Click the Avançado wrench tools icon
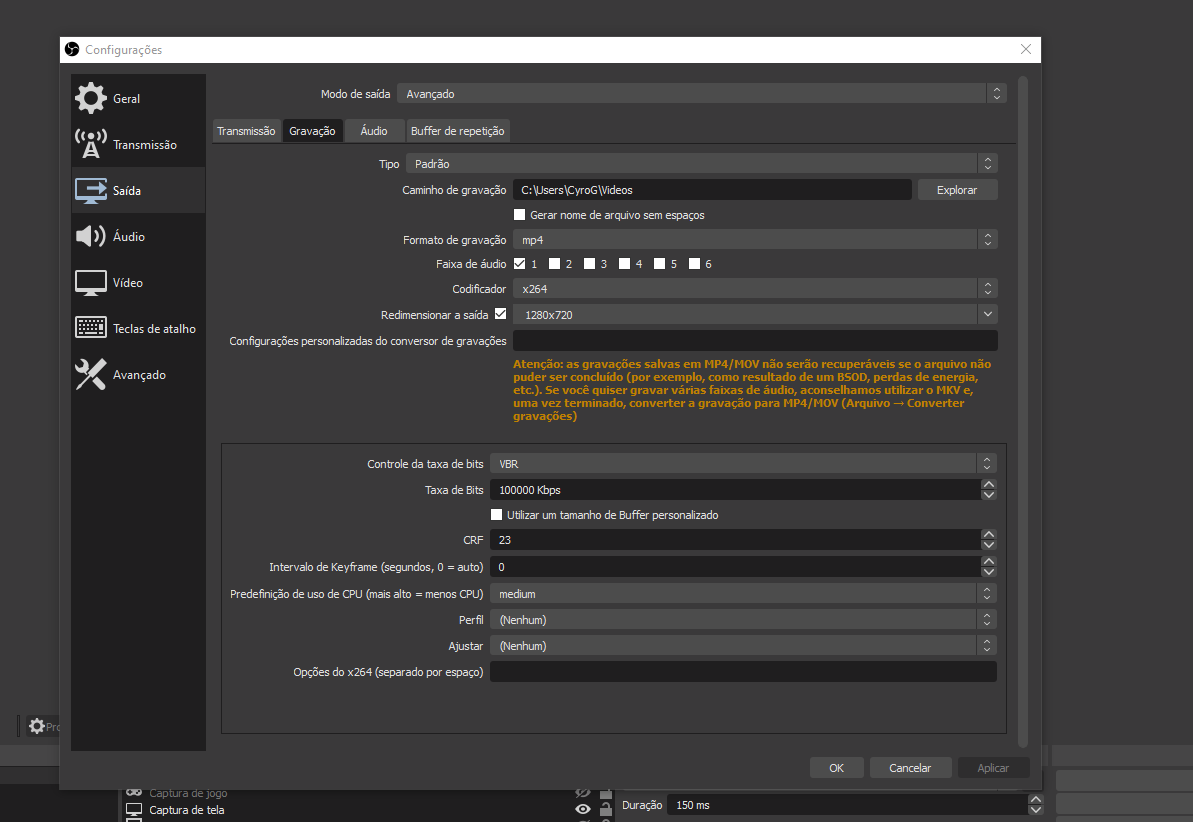 [91, 374]
